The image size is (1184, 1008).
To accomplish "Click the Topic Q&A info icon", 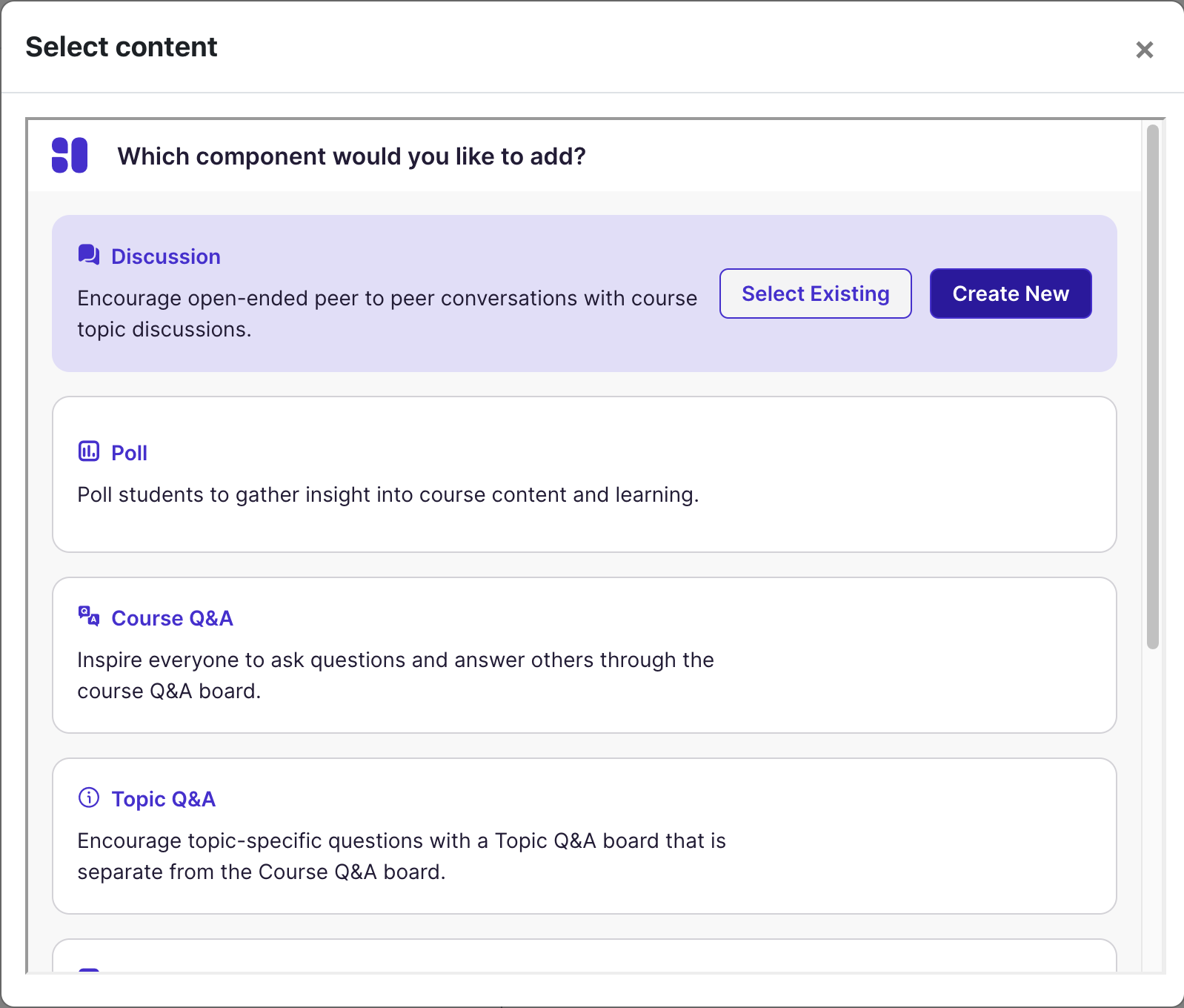I will [89, 798].
